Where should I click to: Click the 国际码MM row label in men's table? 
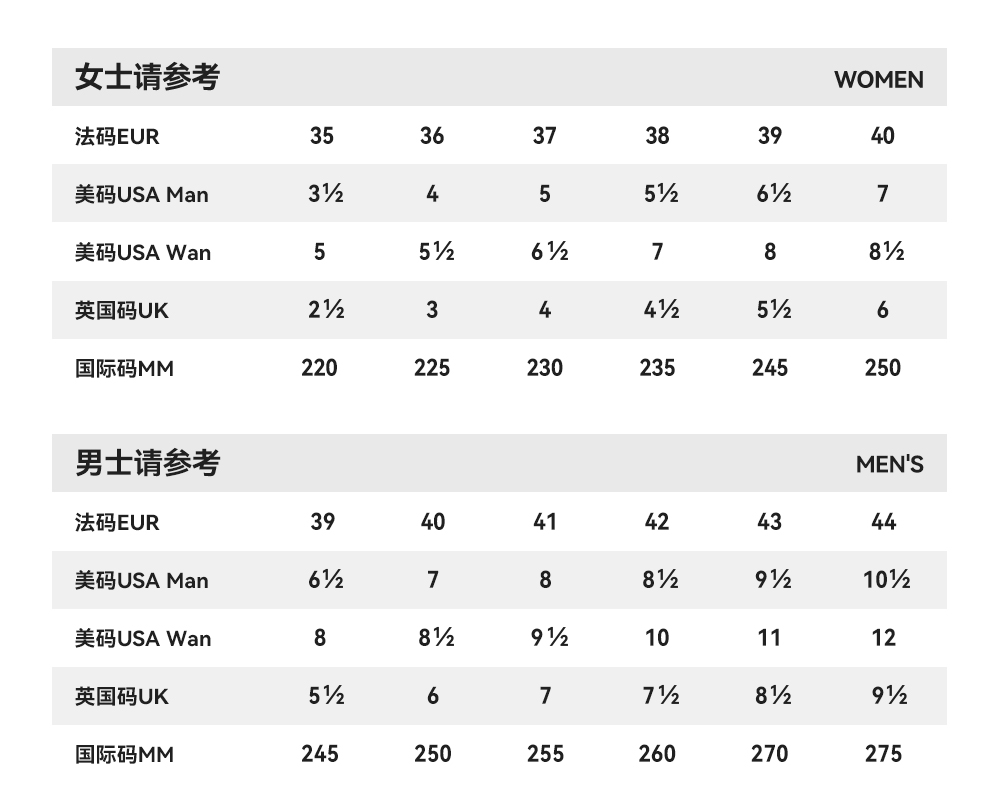[124, 755]
